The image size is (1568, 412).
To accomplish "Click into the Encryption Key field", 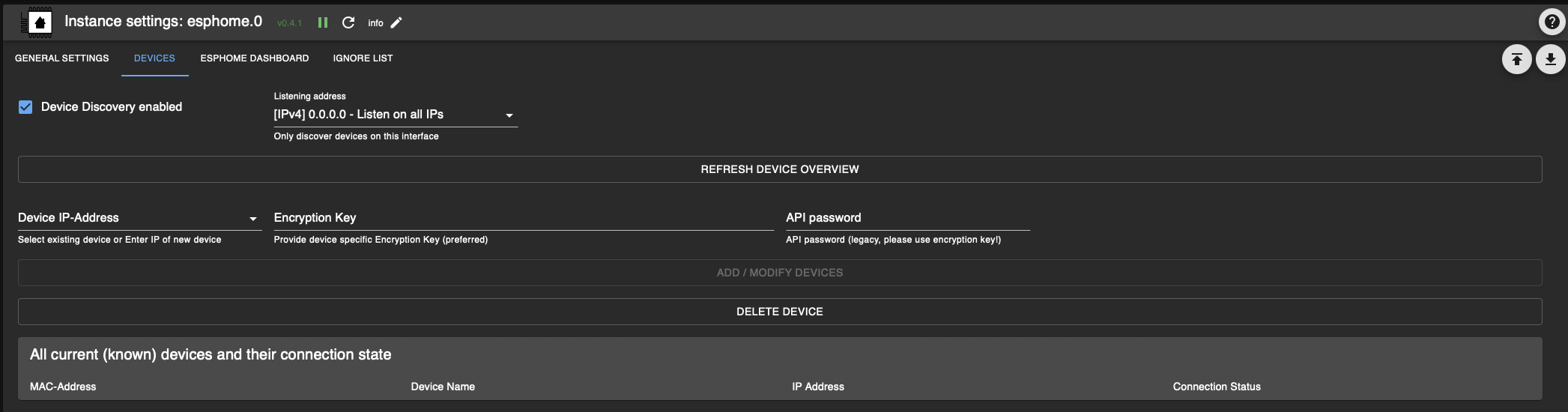I will pos(523,218).
